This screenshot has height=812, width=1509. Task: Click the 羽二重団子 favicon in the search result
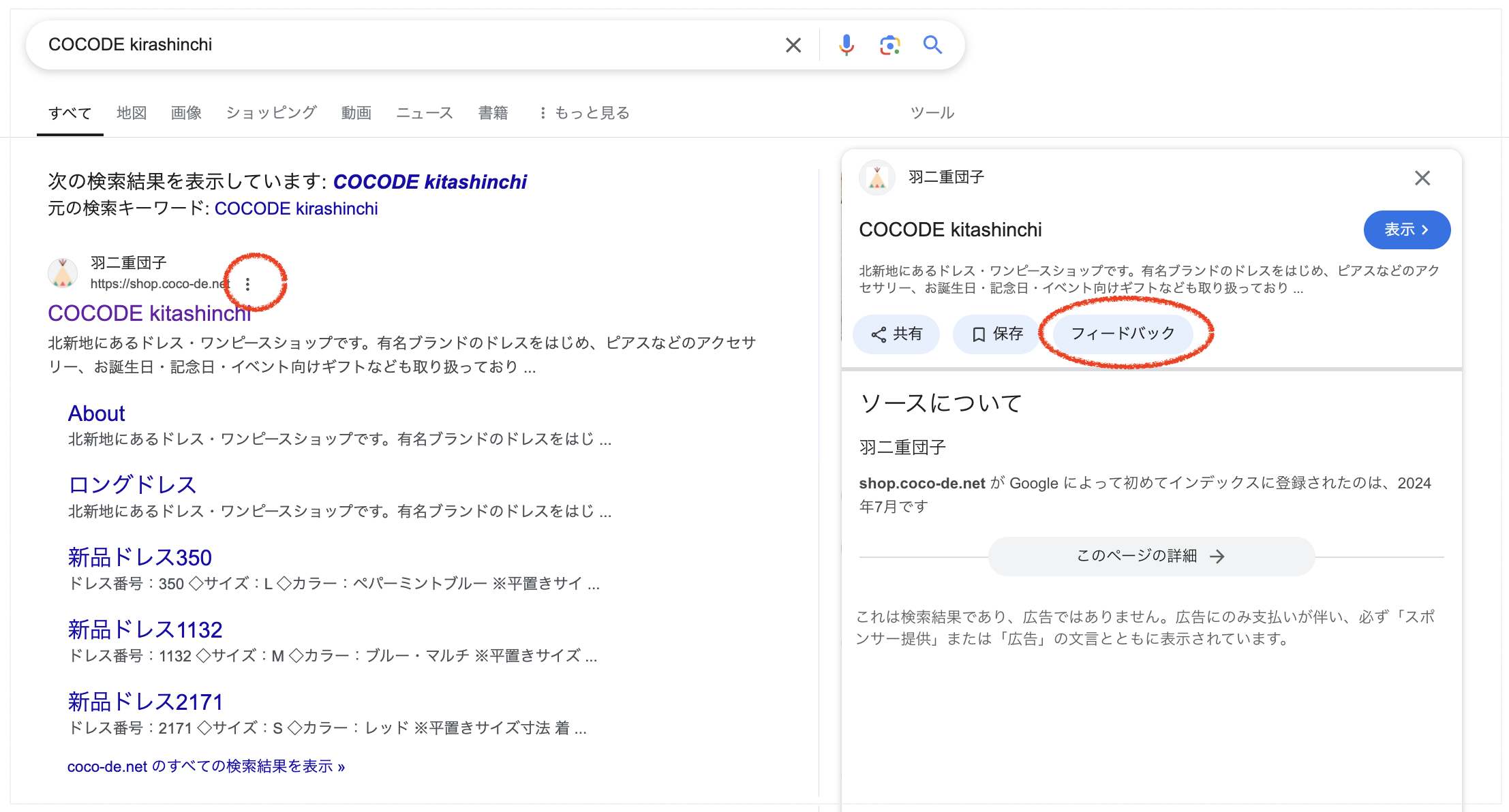(63, 273)
